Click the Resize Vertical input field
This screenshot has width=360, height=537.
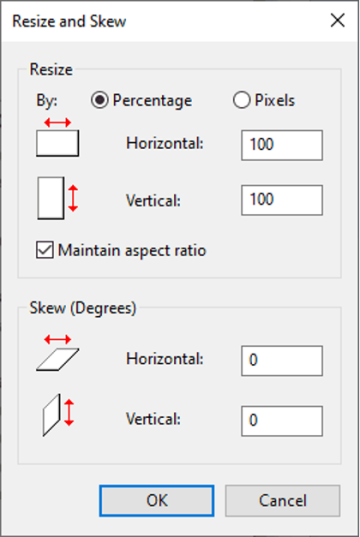[282, 200]
